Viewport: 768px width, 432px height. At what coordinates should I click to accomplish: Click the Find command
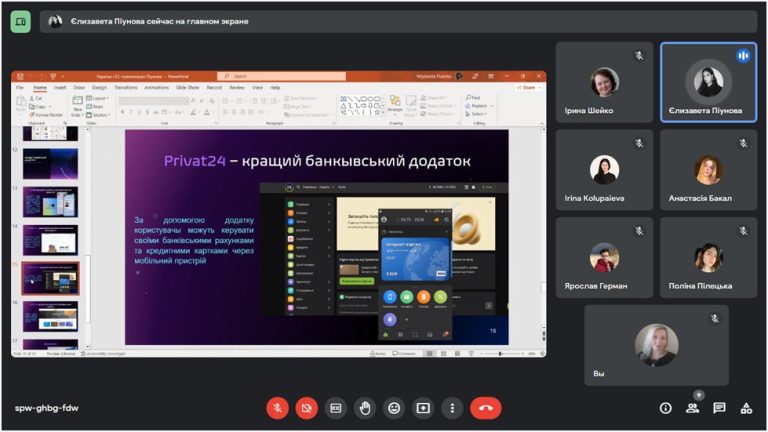(x=474, y=97)
